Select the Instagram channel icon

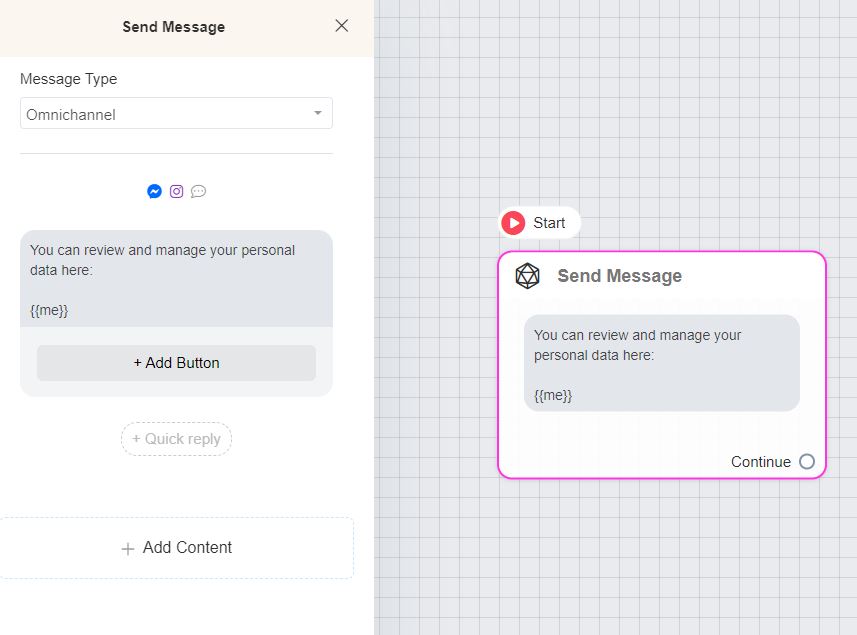coord(176,191)
